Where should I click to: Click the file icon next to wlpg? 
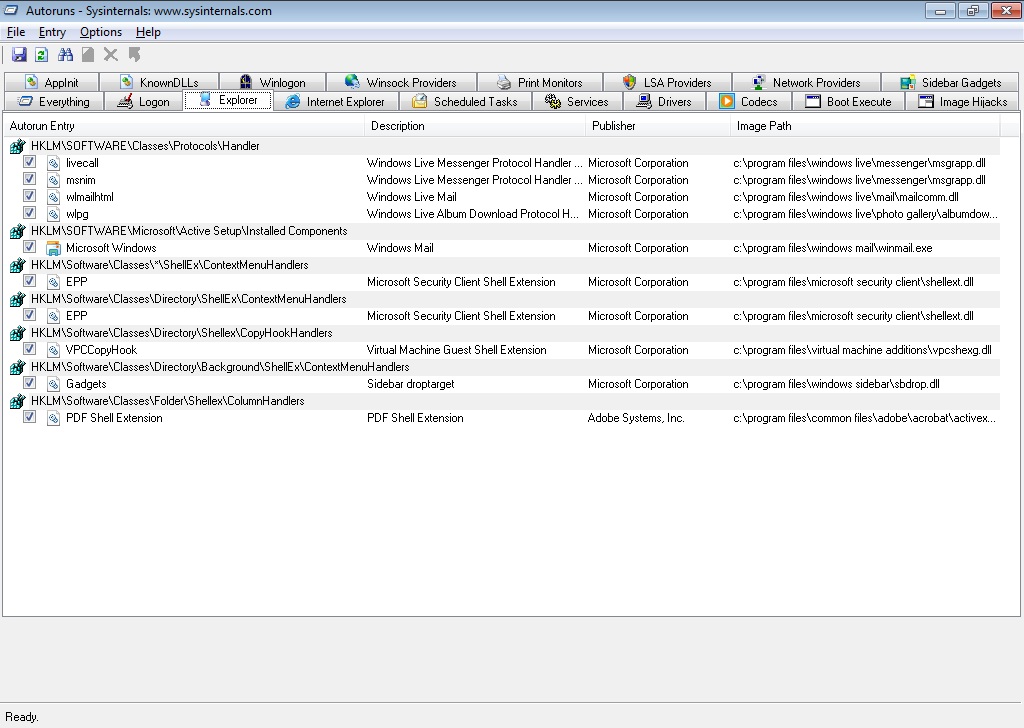coord(54,214)
